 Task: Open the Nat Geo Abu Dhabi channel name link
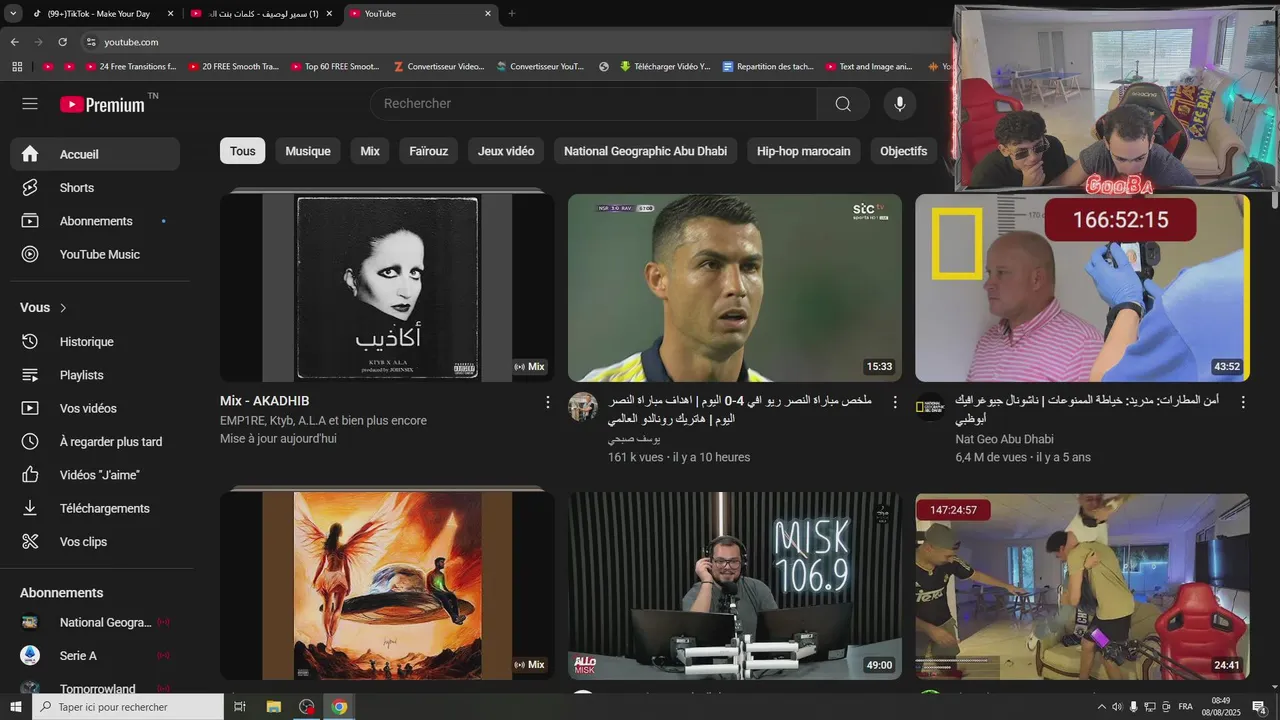tap(1004, 439)
